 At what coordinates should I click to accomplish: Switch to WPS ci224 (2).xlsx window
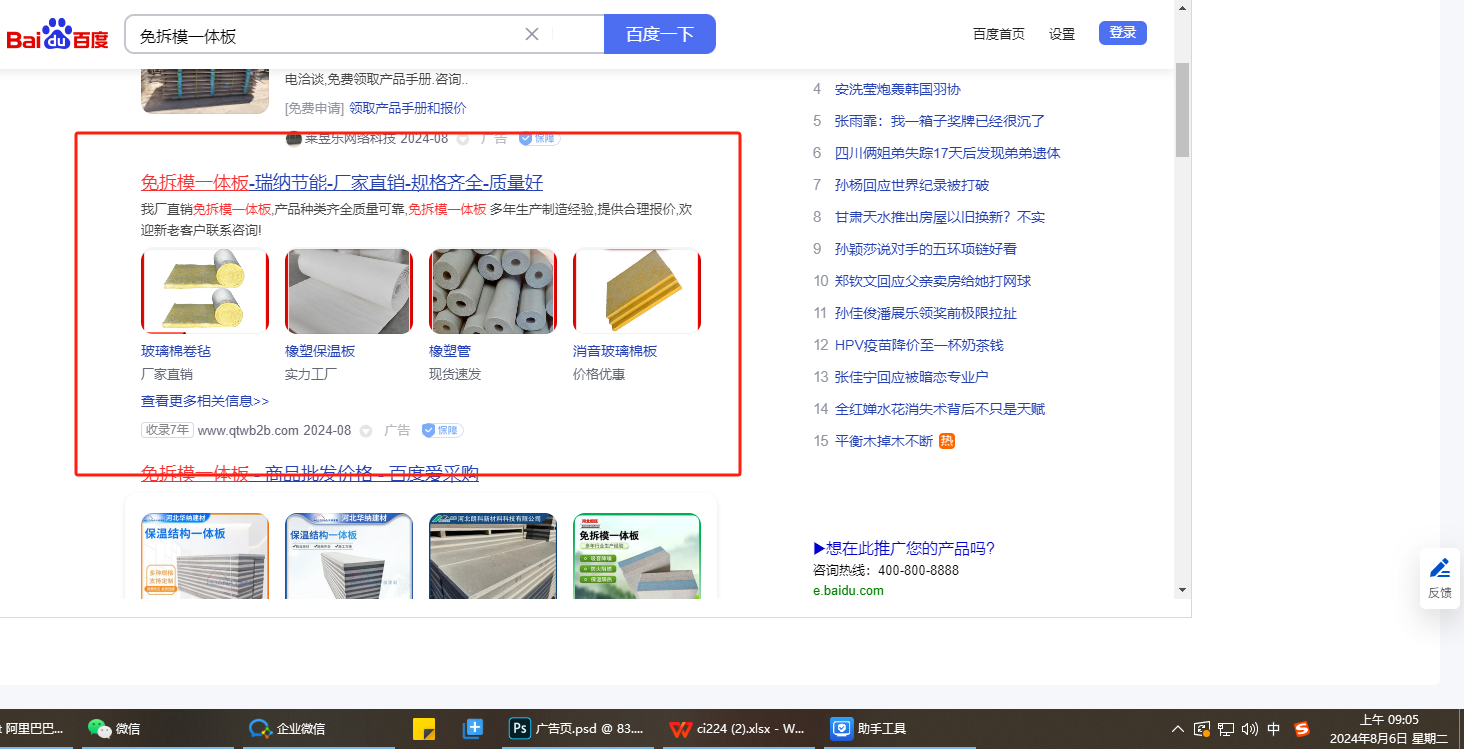pyautogui.click(x=738, y=729)
